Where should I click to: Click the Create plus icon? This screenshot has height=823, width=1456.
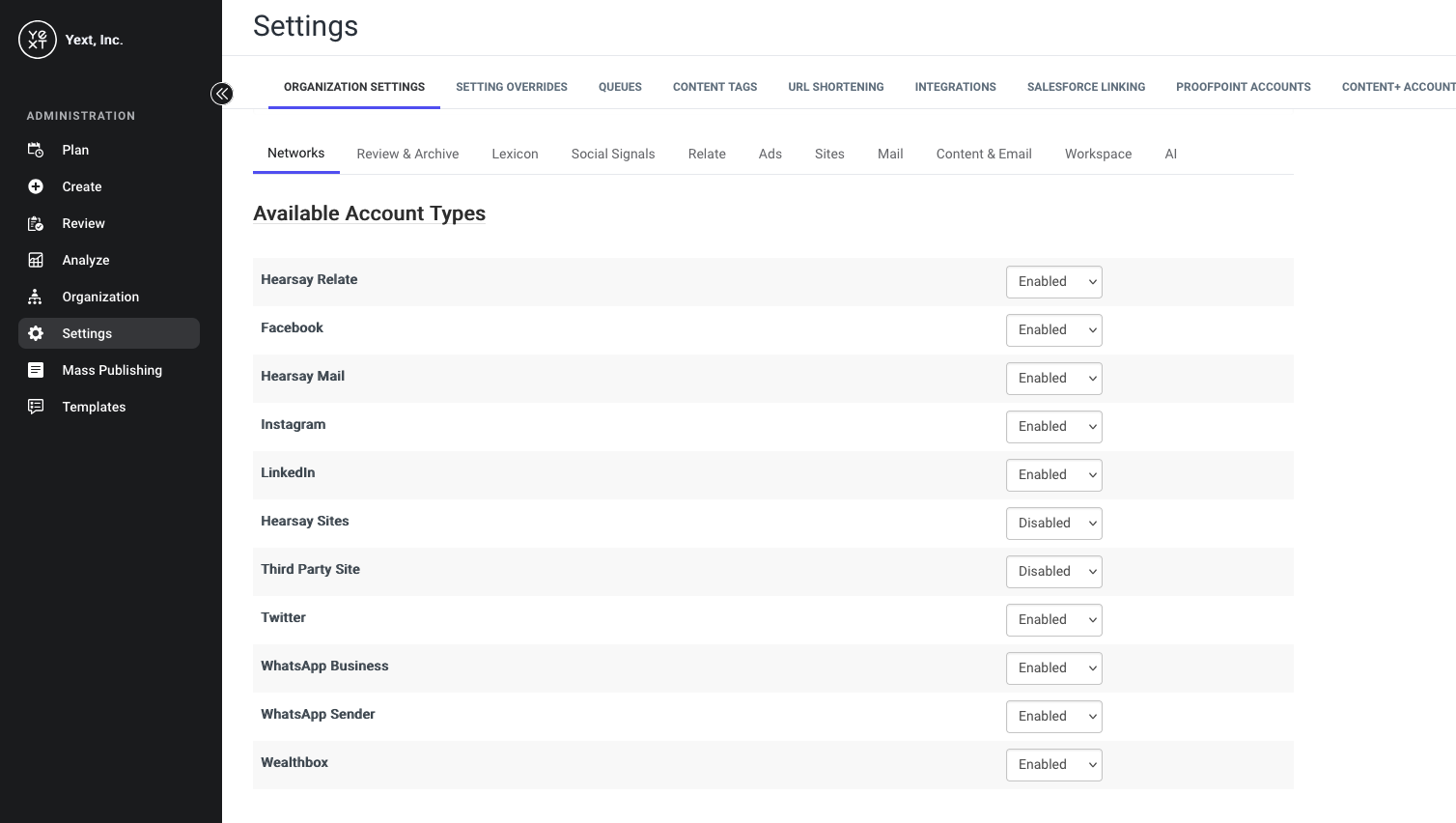pos(36,186)
